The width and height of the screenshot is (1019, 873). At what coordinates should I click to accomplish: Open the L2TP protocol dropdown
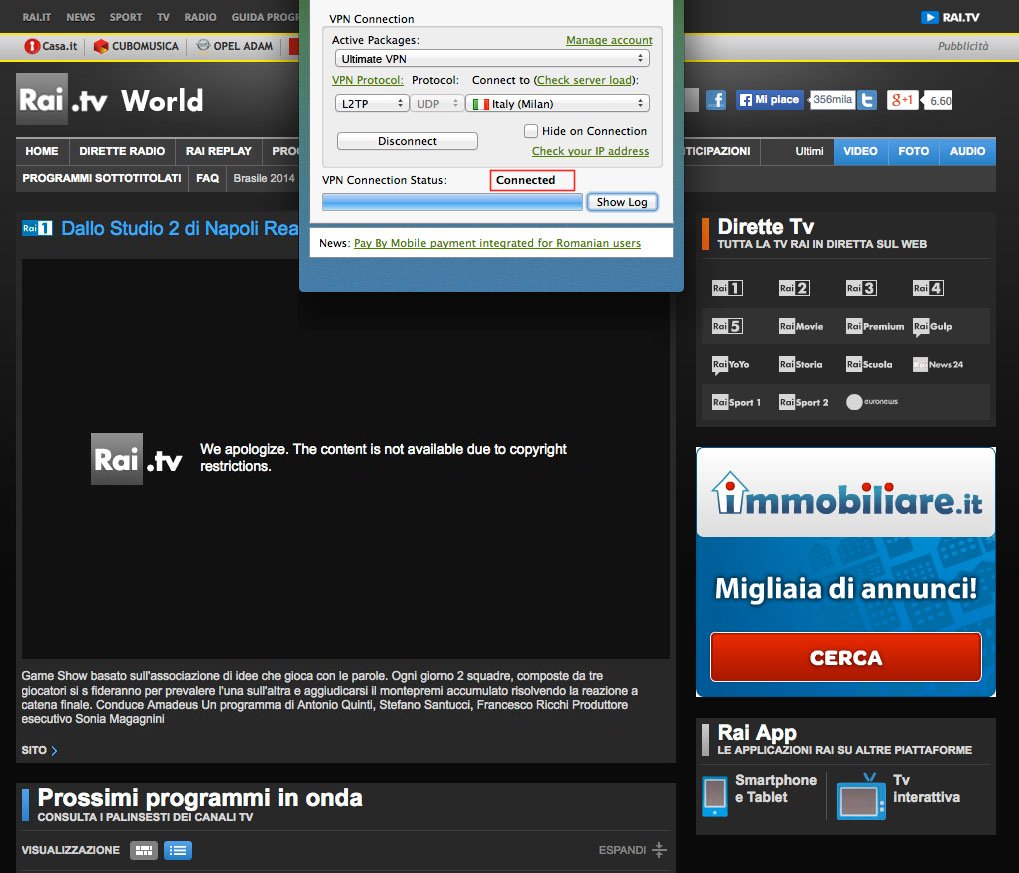click(x=372, y=103)
